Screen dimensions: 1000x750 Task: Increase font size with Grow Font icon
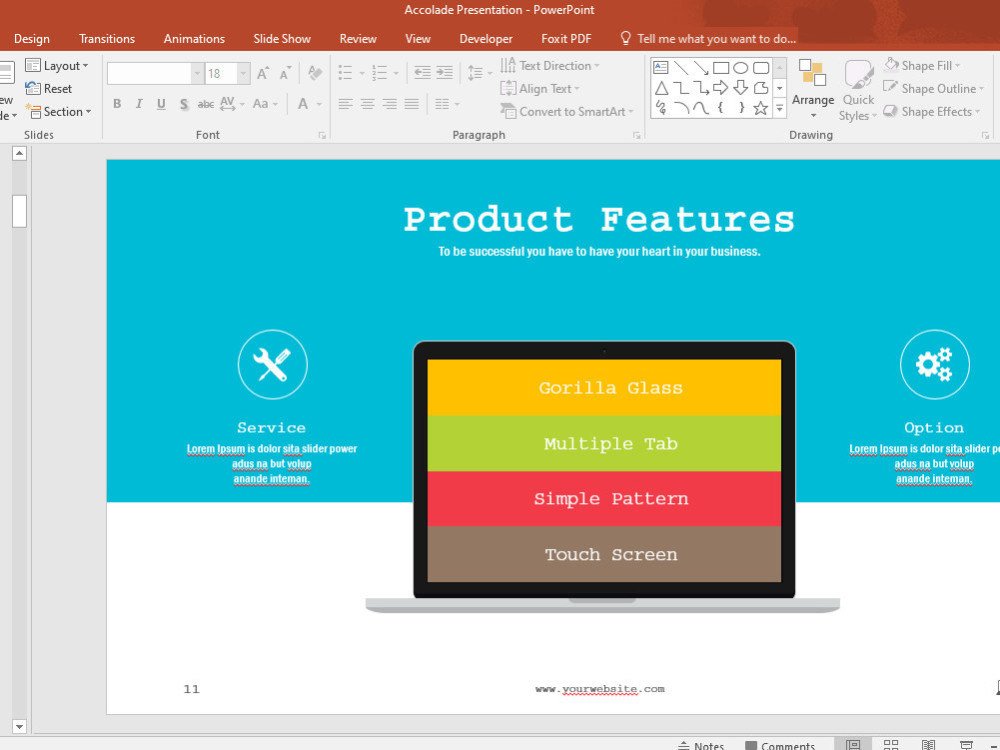(x=262, y=72)
